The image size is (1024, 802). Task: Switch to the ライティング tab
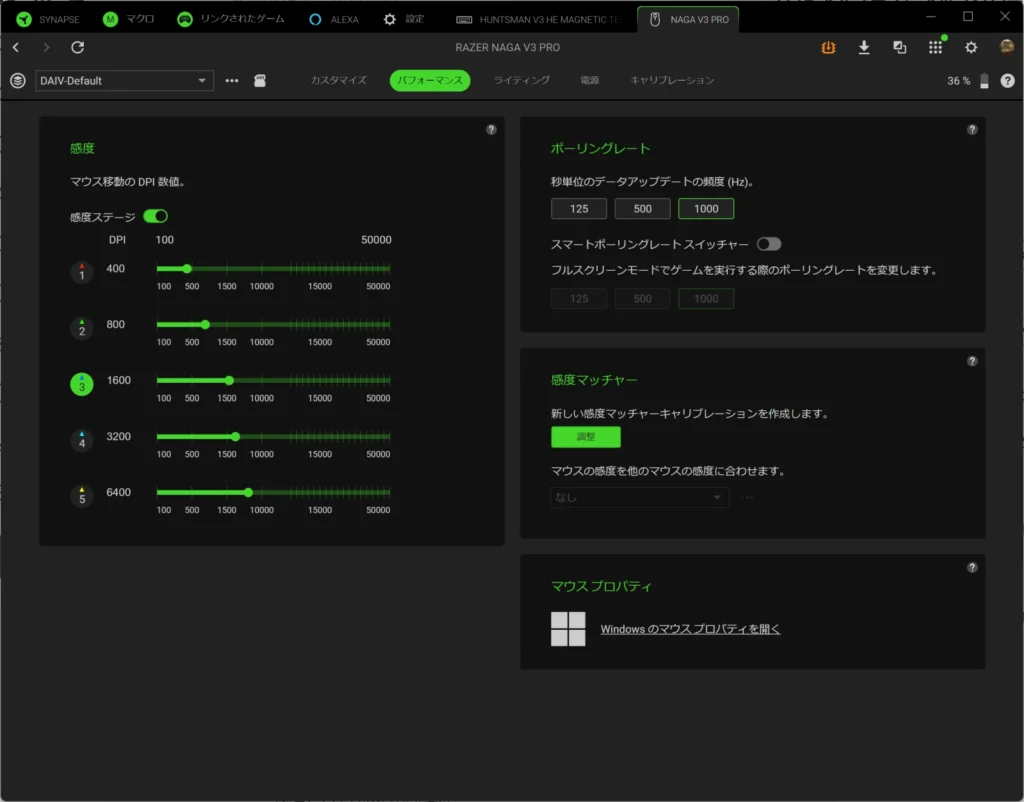[x=521, y=80]
